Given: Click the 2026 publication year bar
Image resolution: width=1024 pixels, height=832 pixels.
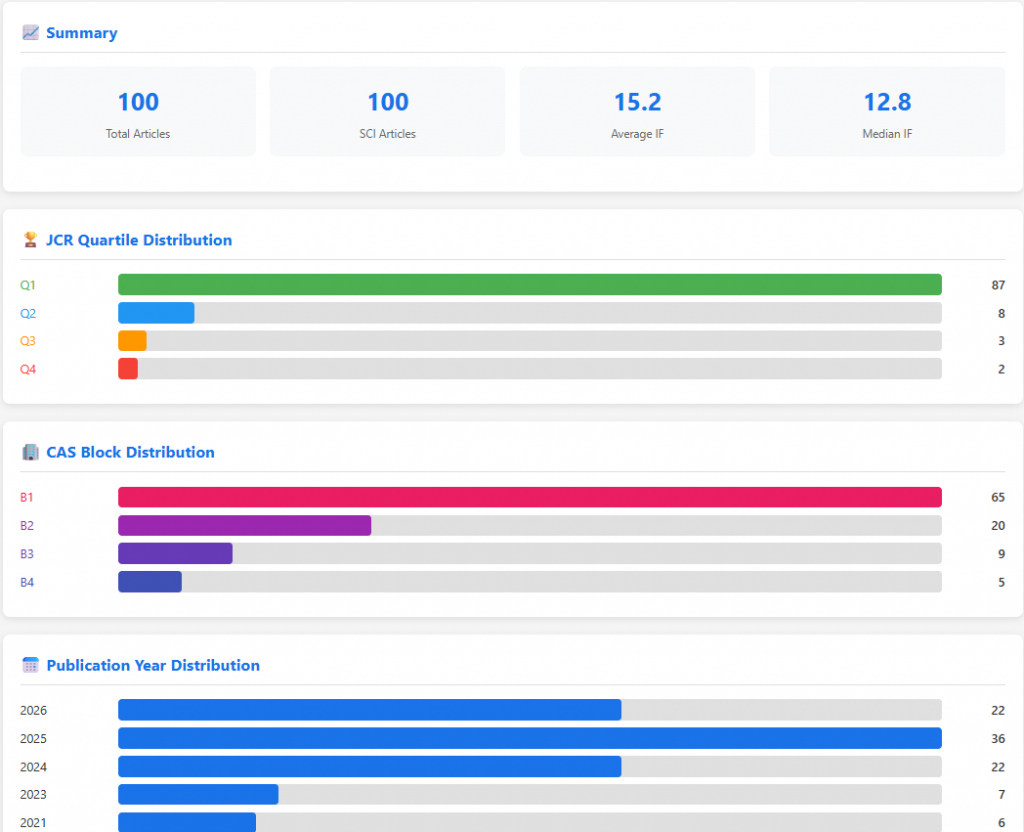Looking at the screenshot, I should coord(370,710).
